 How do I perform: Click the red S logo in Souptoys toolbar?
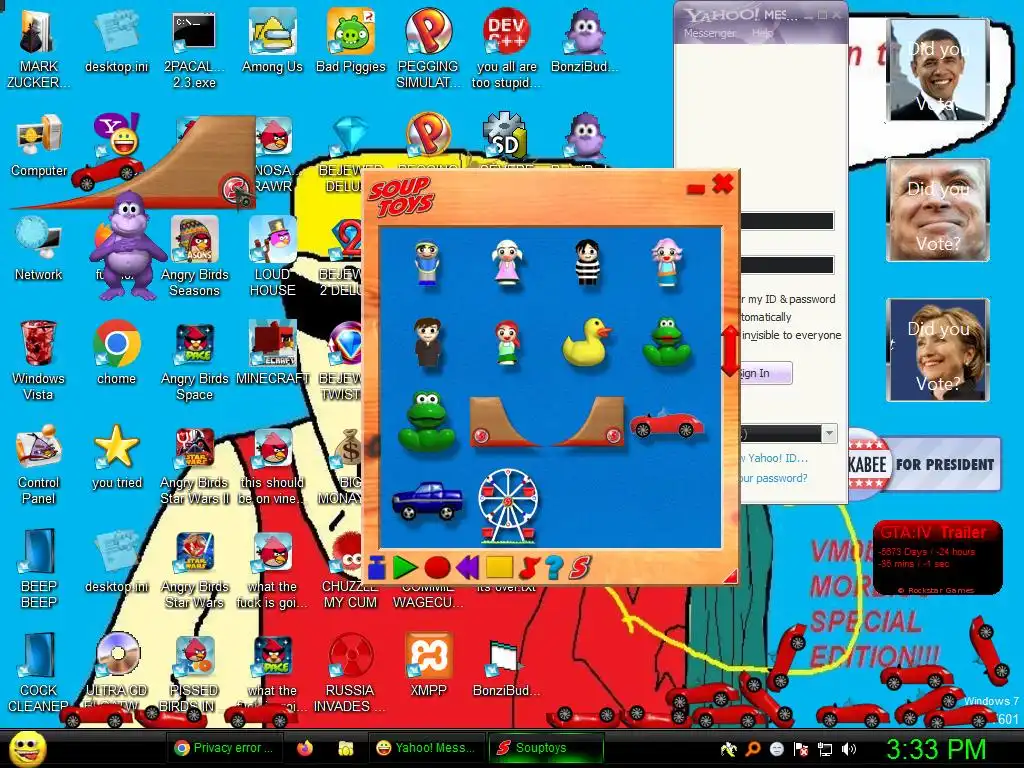coord(579,567)
